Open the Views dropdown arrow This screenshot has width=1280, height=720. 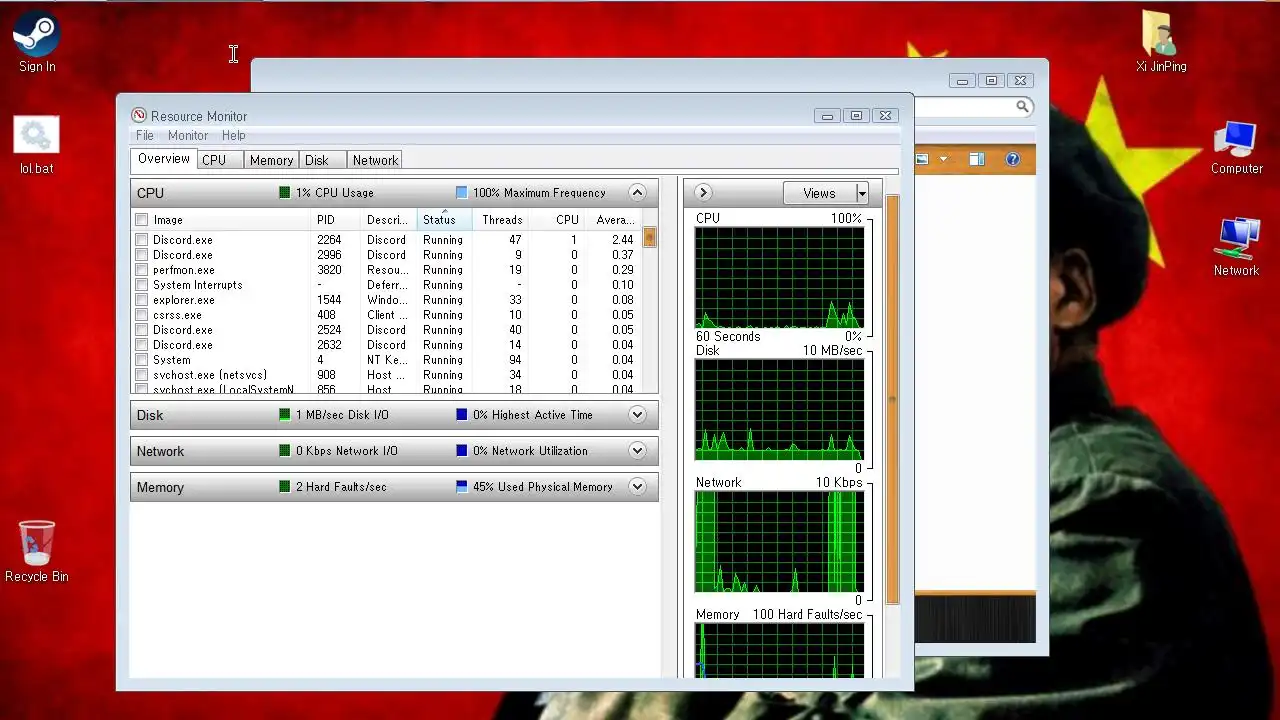coord(862,194)
